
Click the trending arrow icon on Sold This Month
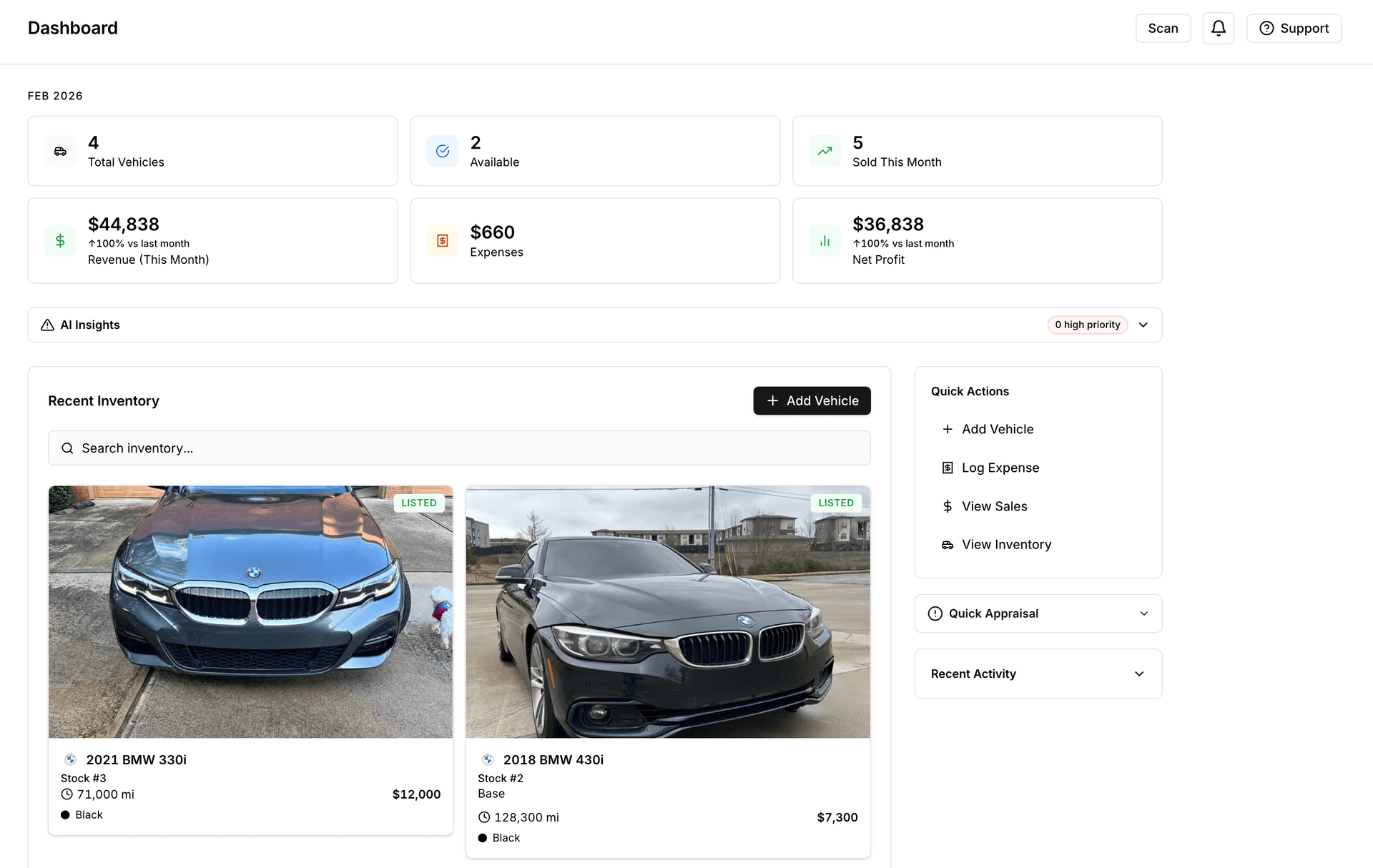click(x=825, y=151)
